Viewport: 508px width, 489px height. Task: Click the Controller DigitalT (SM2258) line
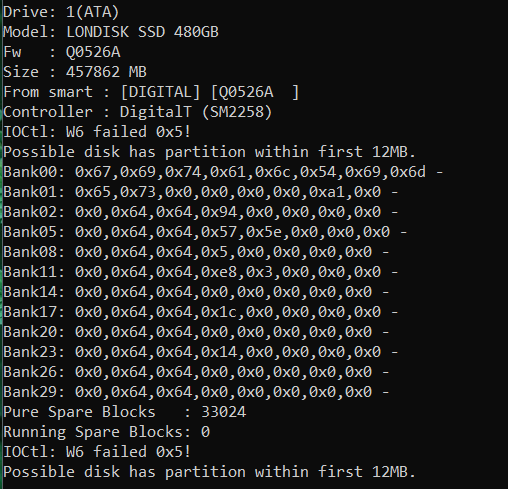coord(138,112)
